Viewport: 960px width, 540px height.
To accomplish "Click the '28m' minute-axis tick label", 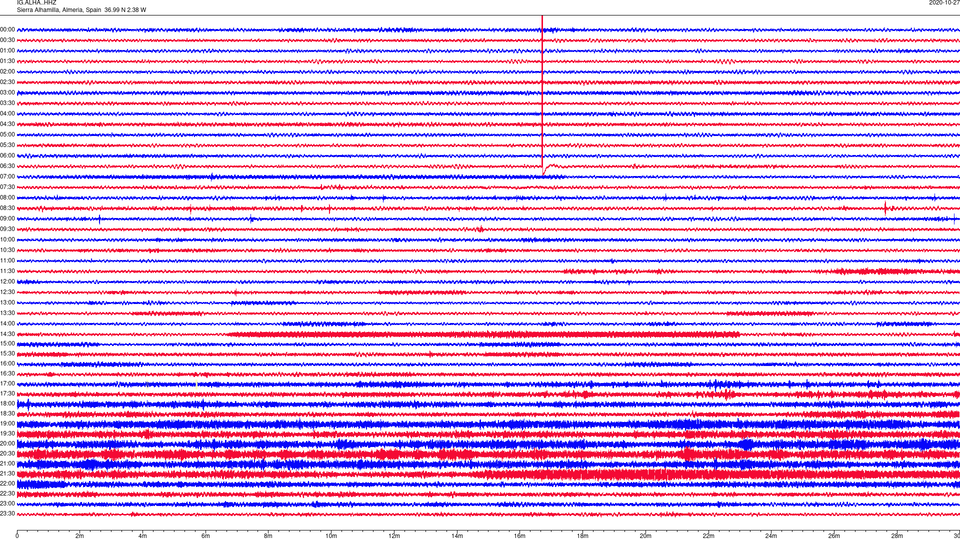I will 897,536.
